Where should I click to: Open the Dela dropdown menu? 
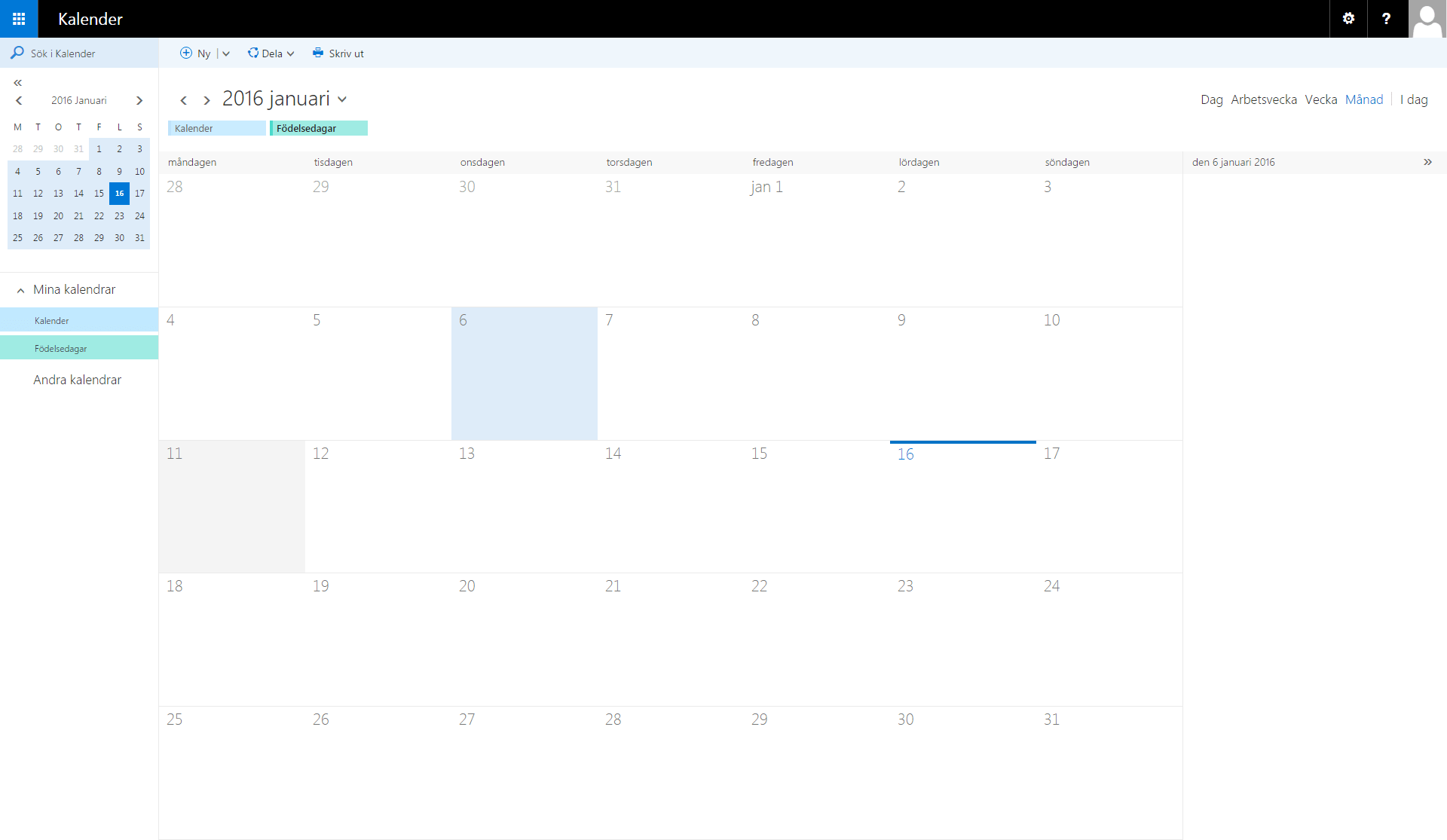(290, 53)
